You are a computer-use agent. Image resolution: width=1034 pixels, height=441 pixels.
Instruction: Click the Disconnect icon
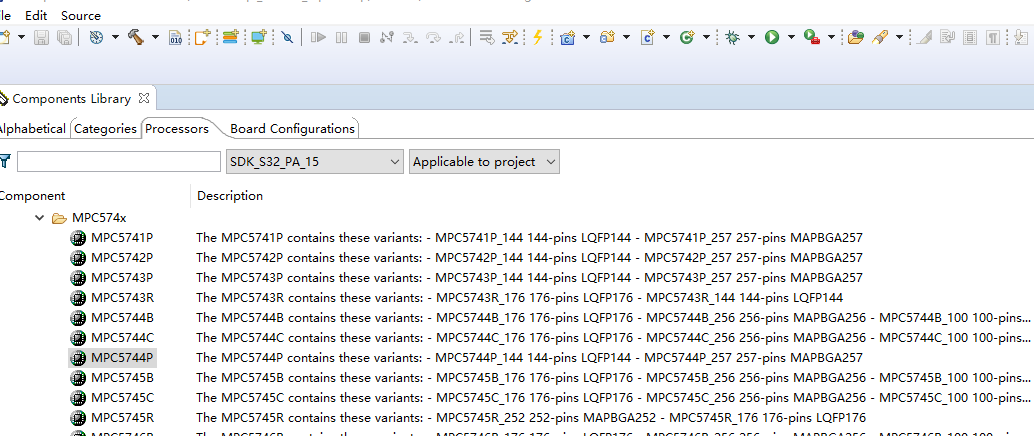click(x=387, y=38)
